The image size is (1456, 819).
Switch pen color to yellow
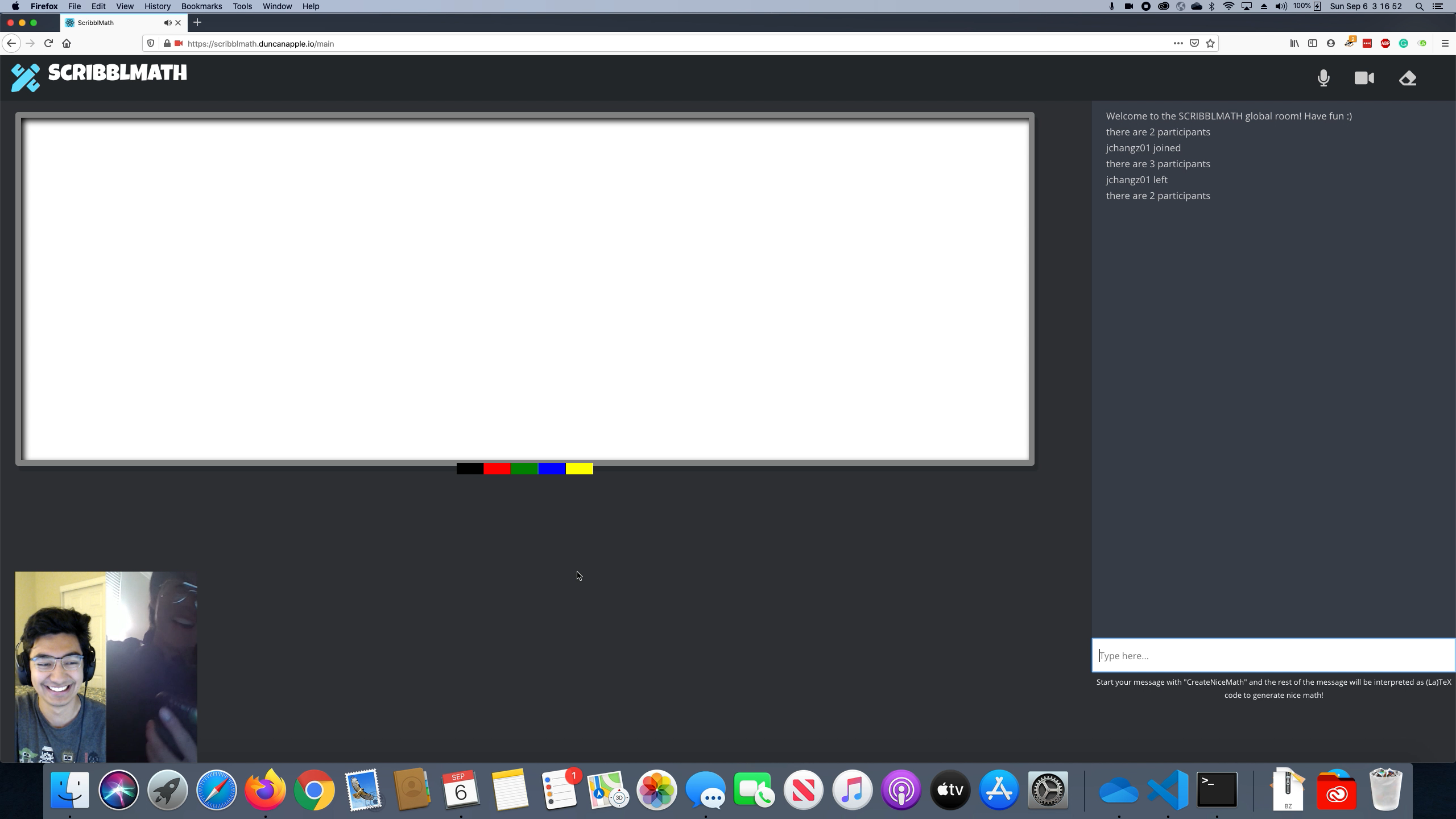click(x=579, y=469)
